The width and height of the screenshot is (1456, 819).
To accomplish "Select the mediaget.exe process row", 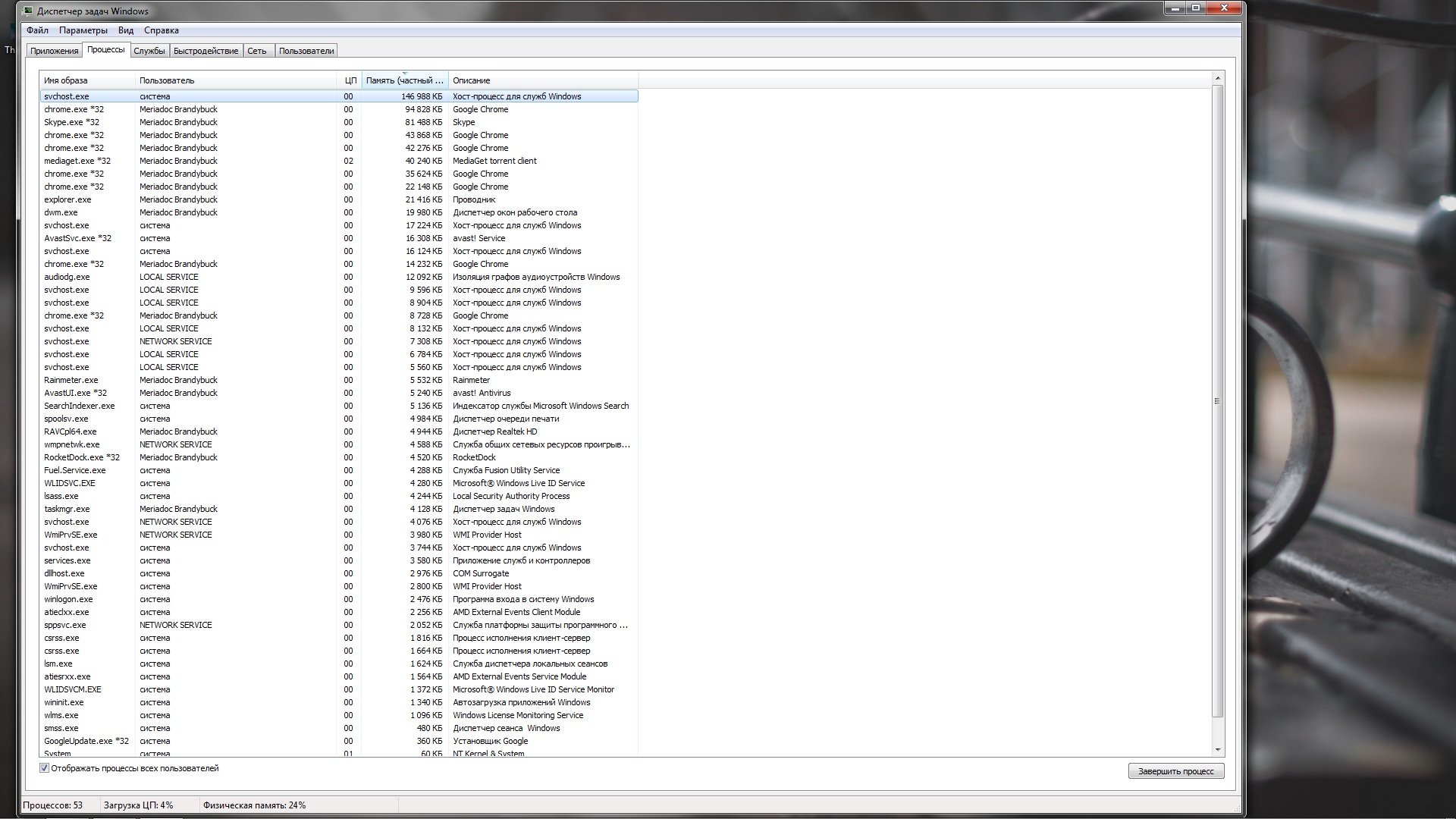I will pos(77,161).
